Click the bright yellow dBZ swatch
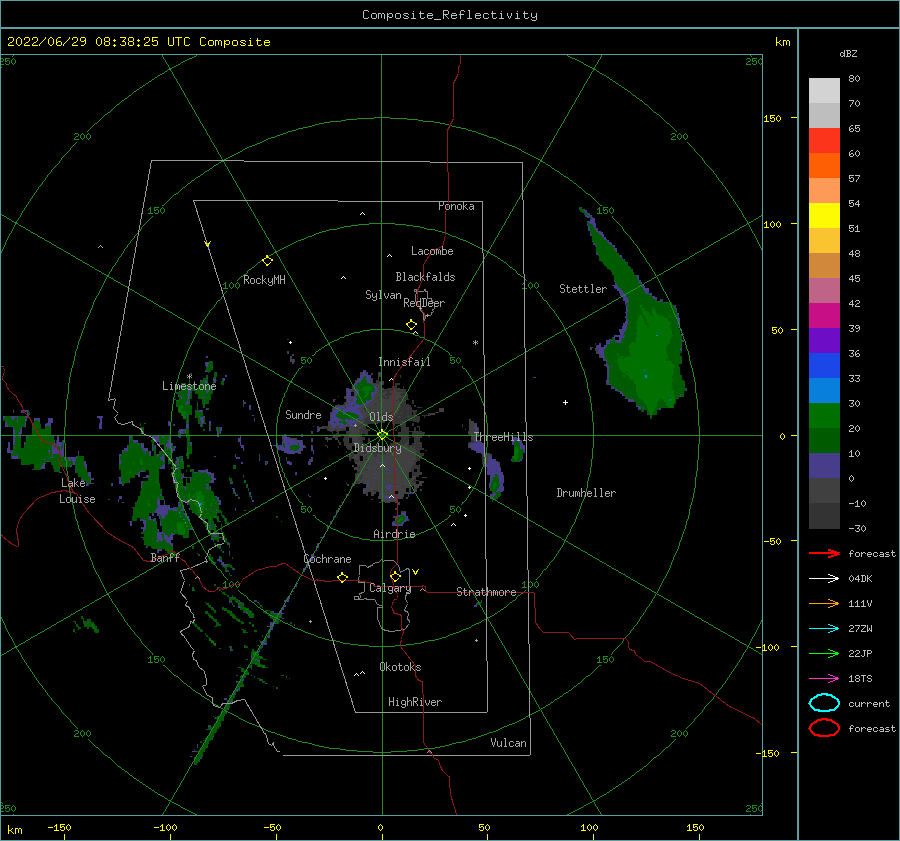The width and height of the screenshot is (900, 841). (824, 216)
